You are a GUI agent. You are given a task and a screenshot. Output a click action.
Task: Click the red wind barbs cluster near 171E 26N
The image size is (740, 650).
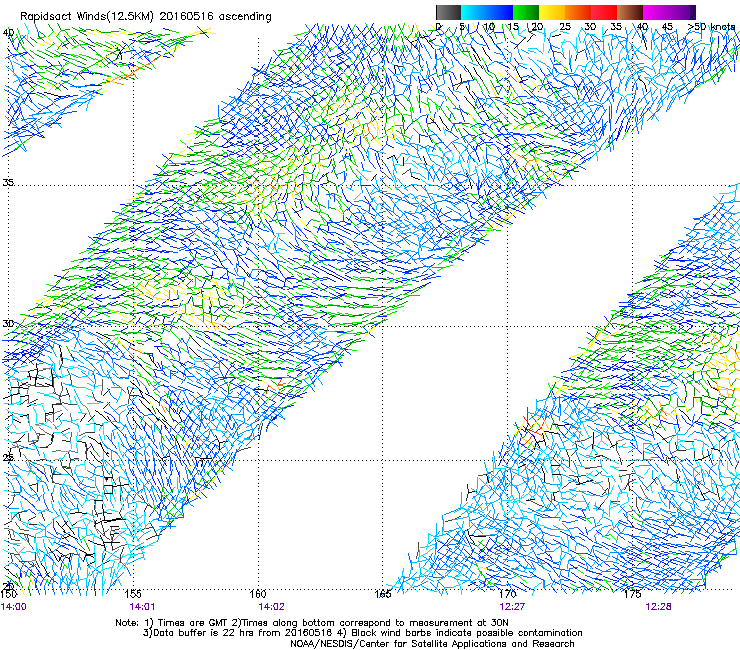pyautogui.click(x=532, y=431)
